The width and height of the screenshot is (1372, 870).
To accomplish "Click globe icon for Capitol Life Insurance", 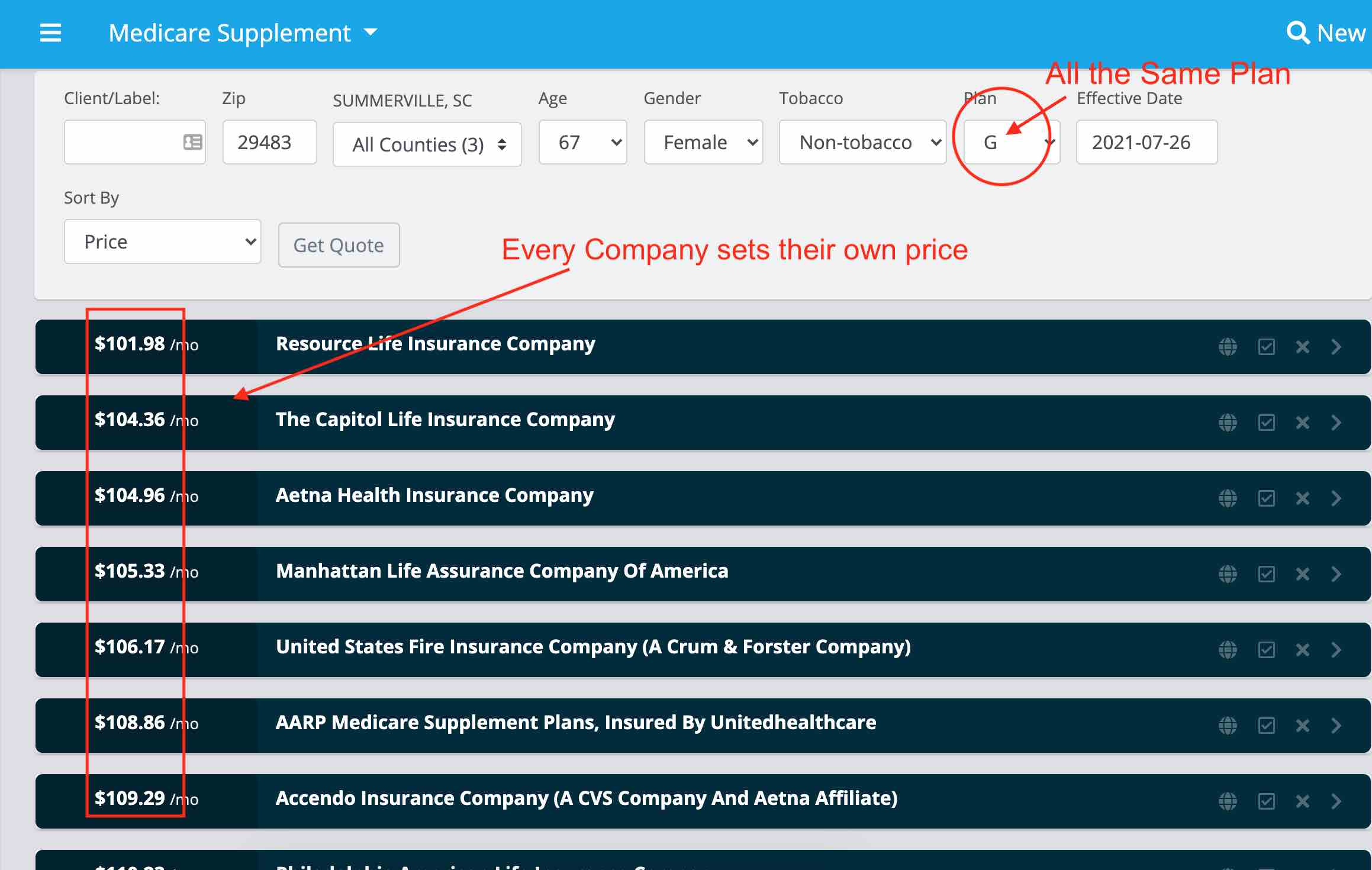I will (x=1228, y=423).
